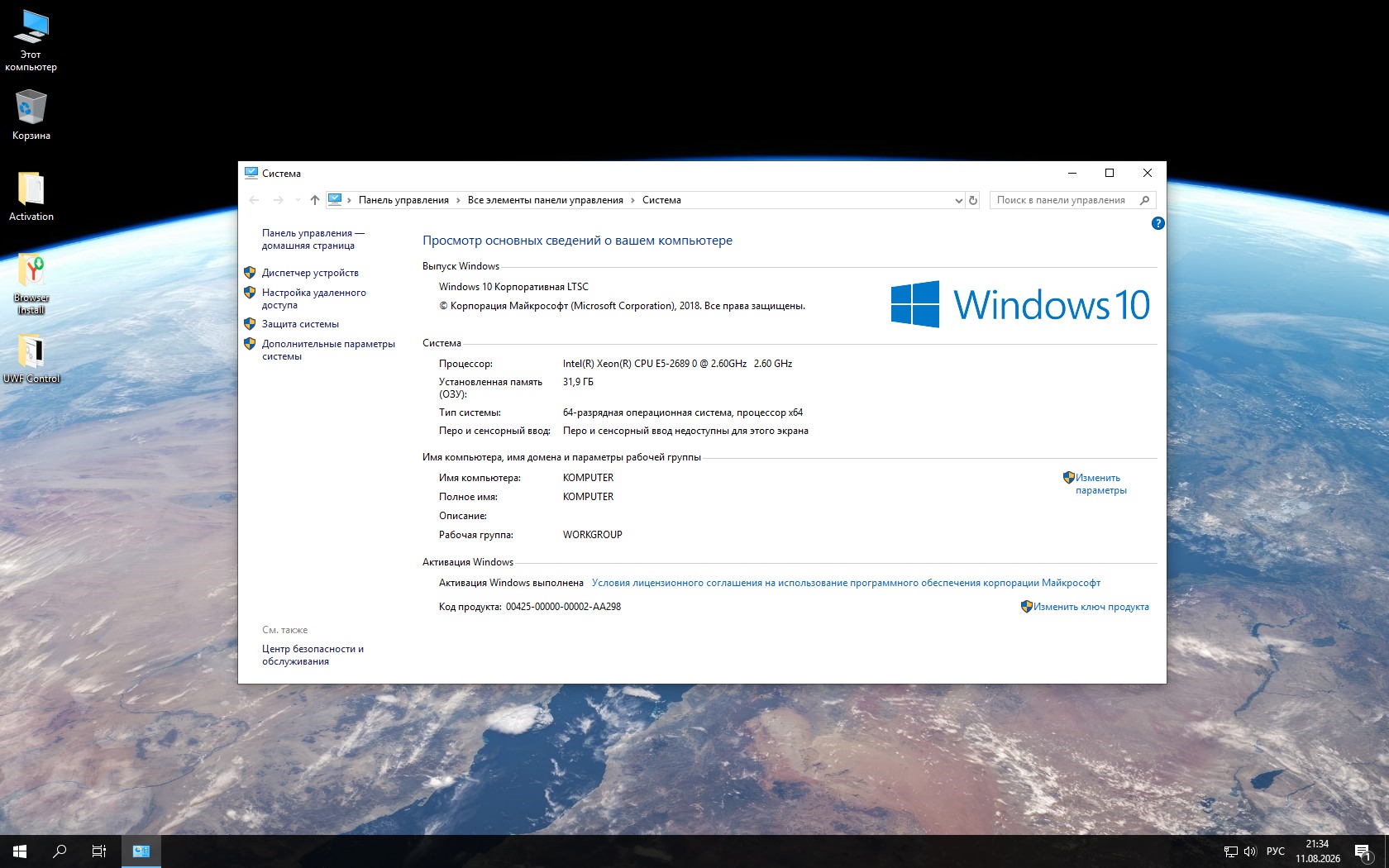Select the UWF Control desktop icon
The height and width of the screenshot is (868, 1389).
click(31, 359)
